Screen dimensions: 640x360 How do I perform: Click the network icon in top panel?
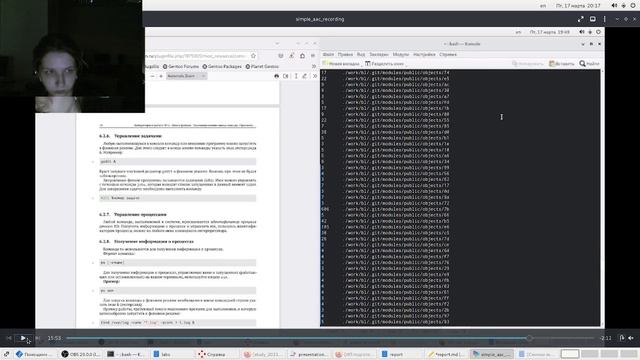[x=624, y=6]
